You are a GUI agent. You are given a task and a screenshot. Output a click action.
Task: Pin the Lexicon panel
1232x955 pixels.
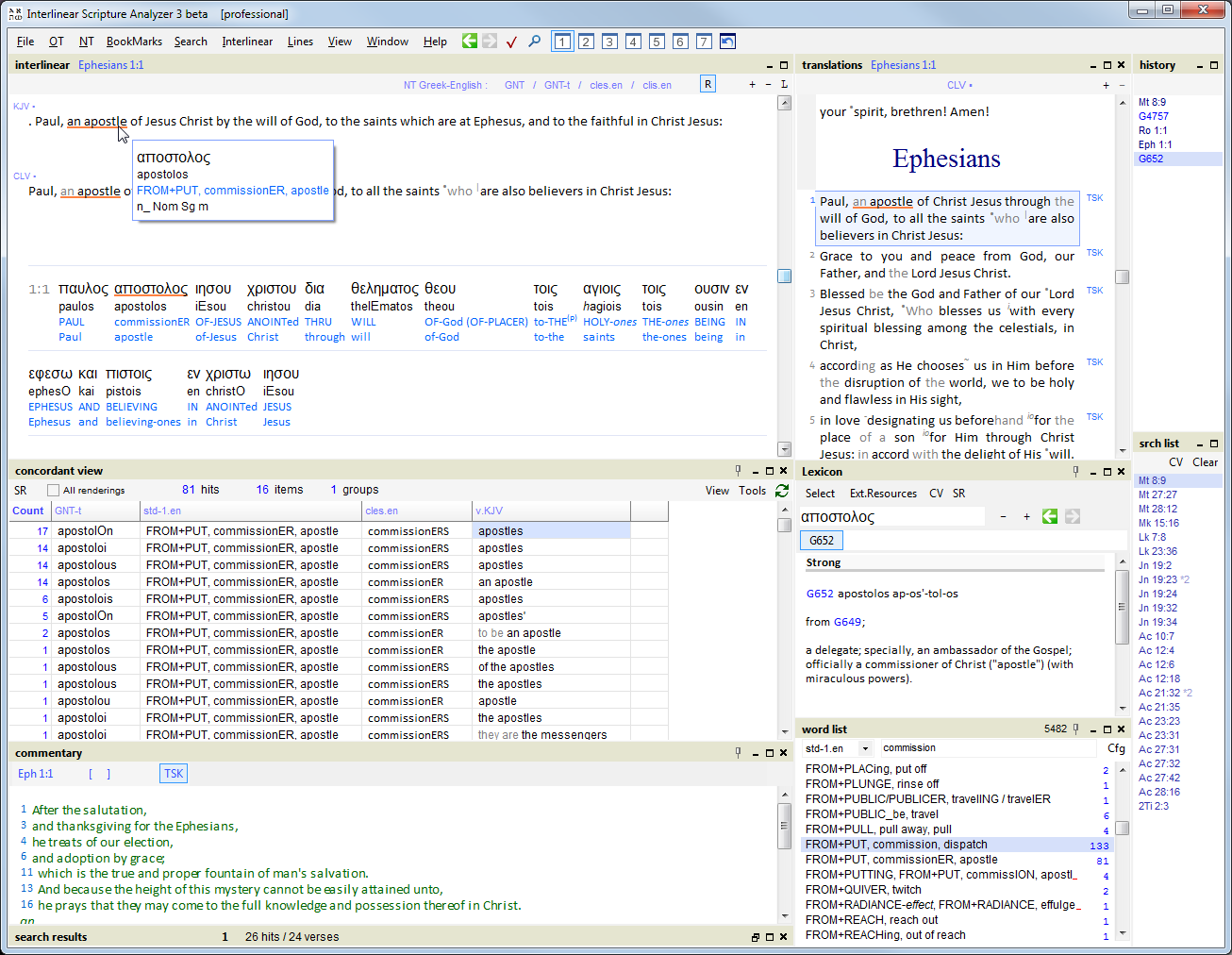(1075, 471)
